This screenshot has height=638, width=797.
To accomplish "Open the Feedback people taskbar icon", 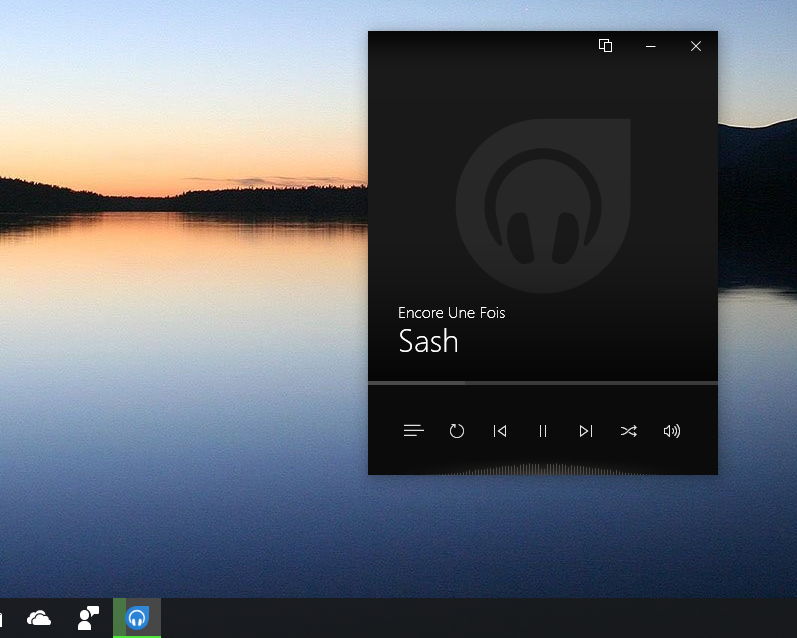I will point(88,618).
